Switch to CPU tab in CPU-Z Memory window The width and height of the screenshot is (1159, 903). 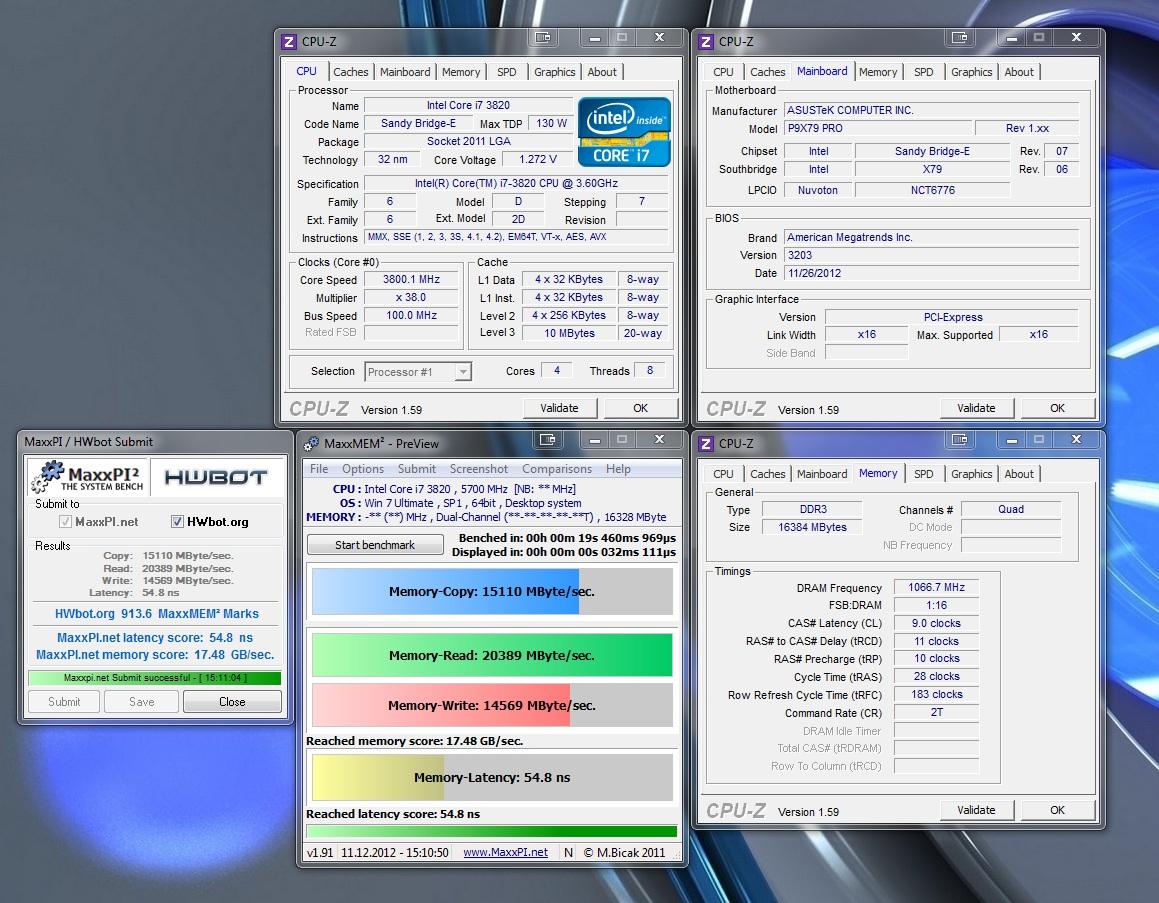point(723,474)
